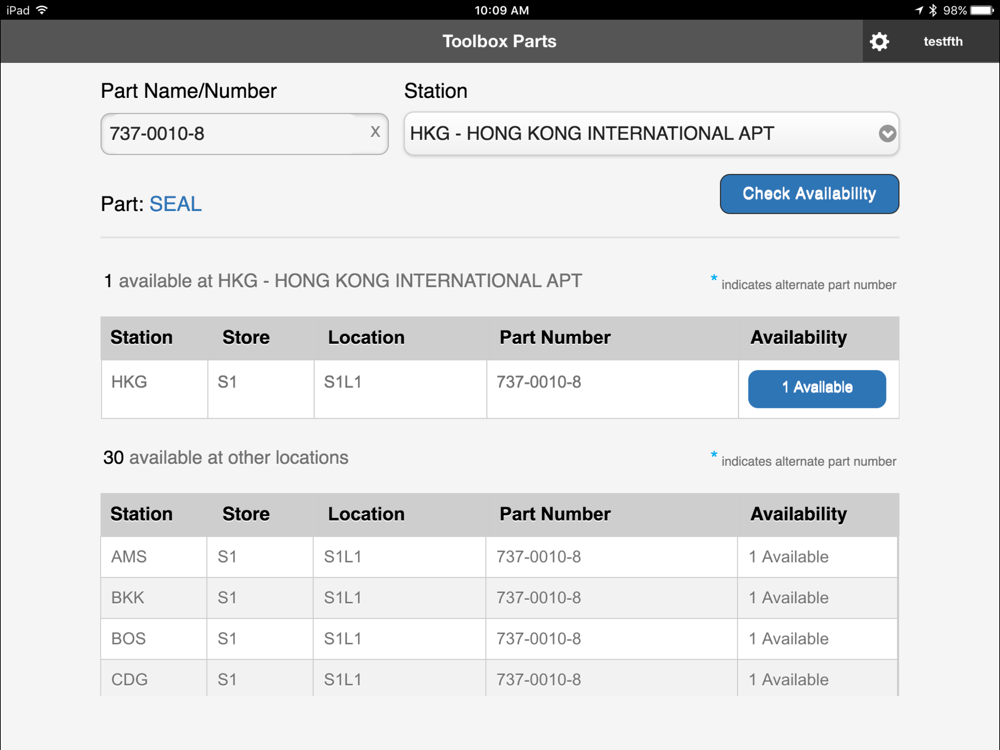Click the Bluetooth status icon
Screen dimensions: 1000x750
932,10
